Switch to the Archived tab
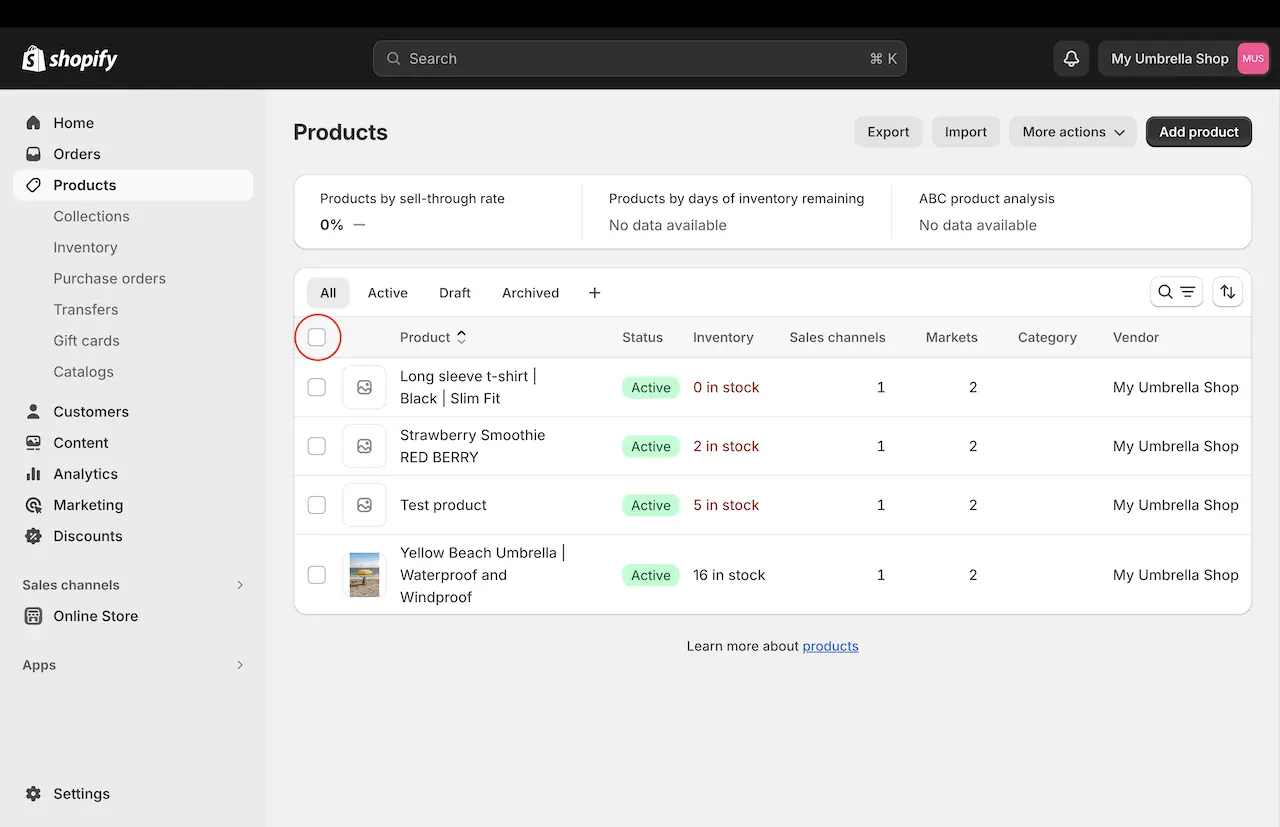 (530, 293)
